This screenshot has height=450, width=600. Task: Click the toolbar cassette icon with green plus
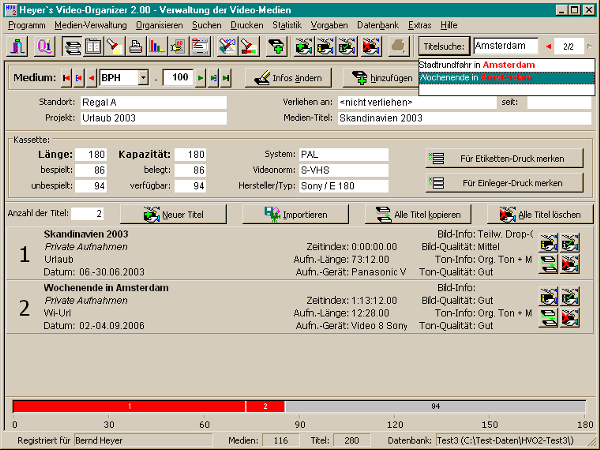(x=276, y=46)
